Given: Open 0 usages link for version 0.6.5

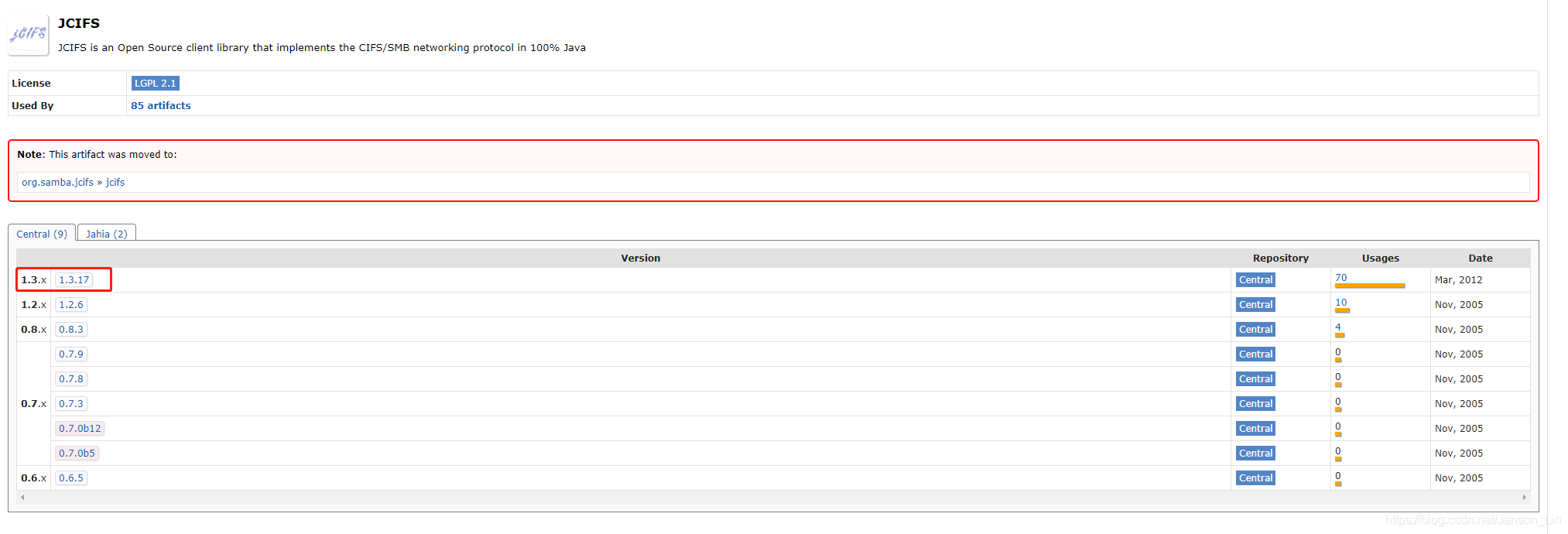Looking at the screenshot, I should (x=1338, y=476).
